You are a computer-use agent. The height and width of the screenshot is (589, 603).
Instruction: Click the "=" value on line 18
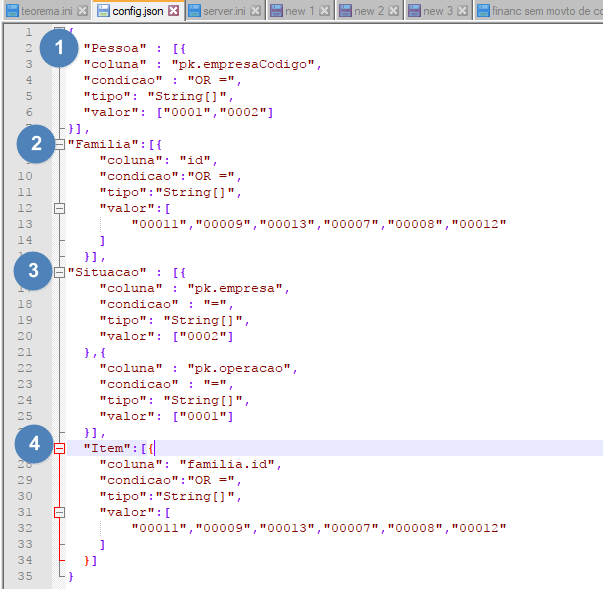[x=215, y=304]
